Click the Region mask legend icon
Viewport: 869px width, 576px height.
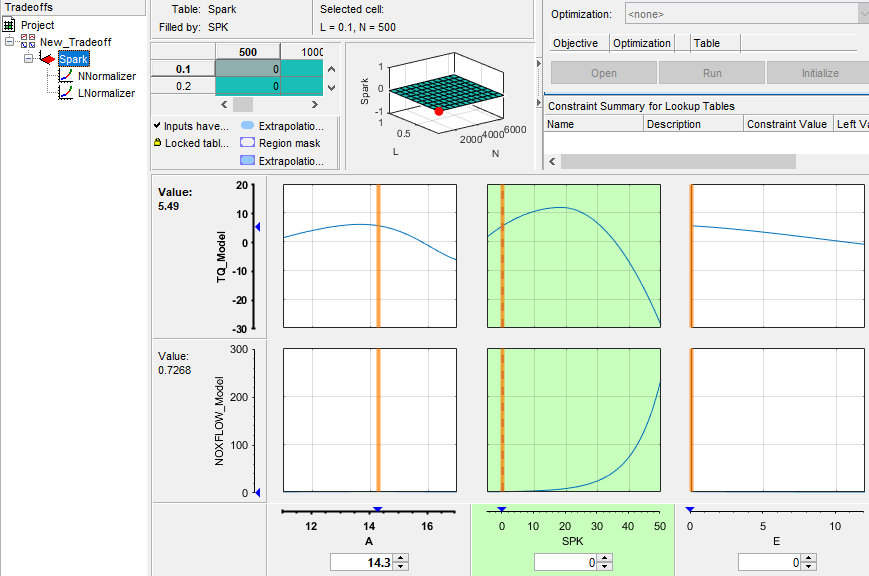pos(247,142)
